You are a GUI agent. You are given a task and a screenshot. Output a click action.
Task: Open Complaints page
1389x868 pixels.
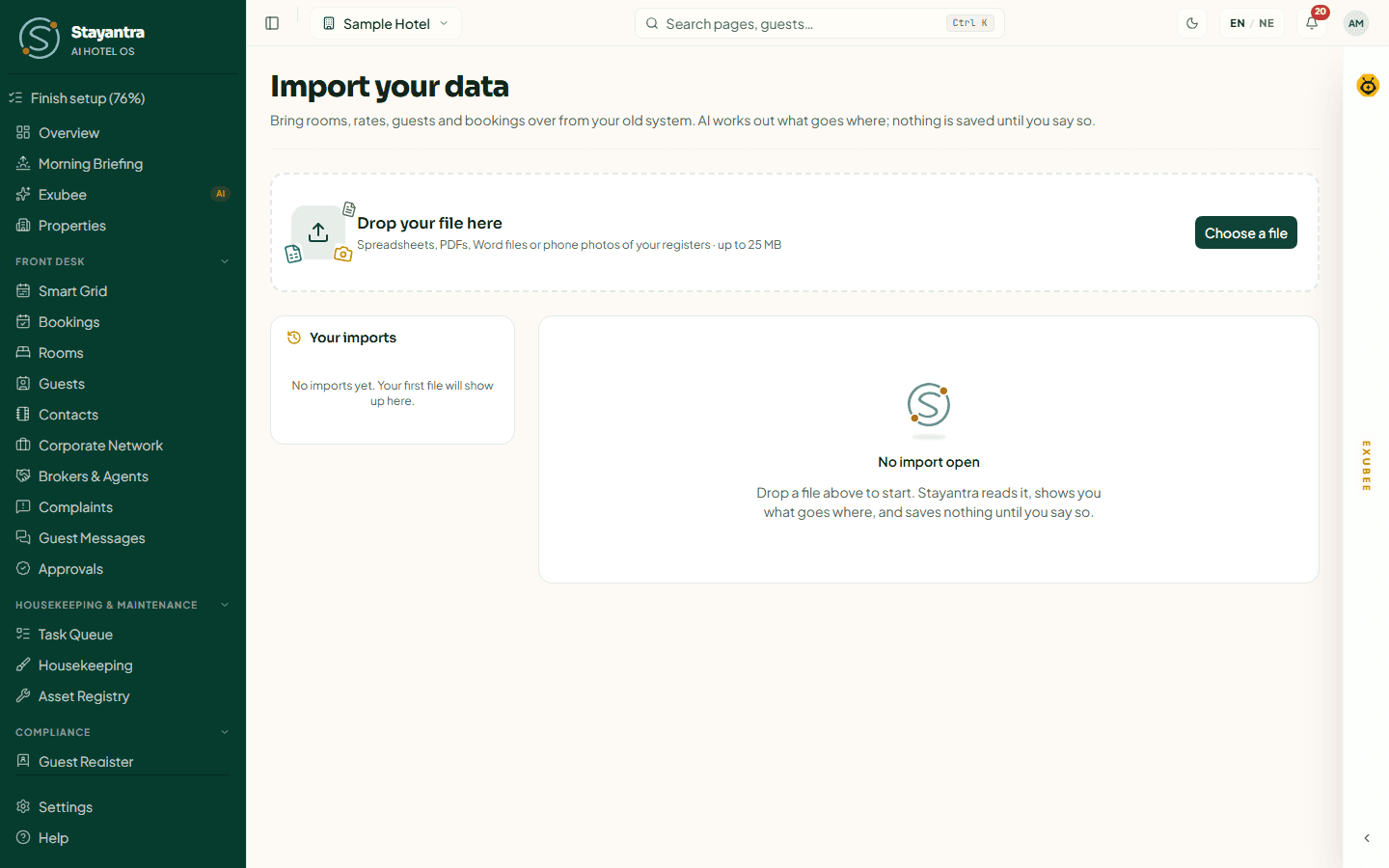[x=123, y=507]
